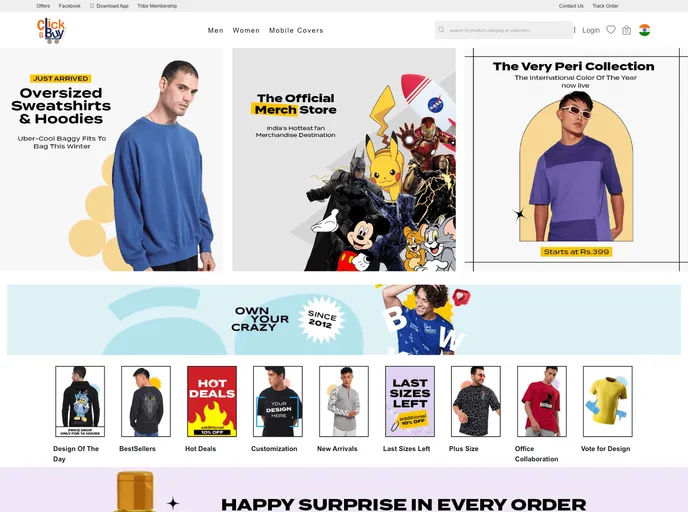
Task: Click the Login link
Action: pos(591,30)
